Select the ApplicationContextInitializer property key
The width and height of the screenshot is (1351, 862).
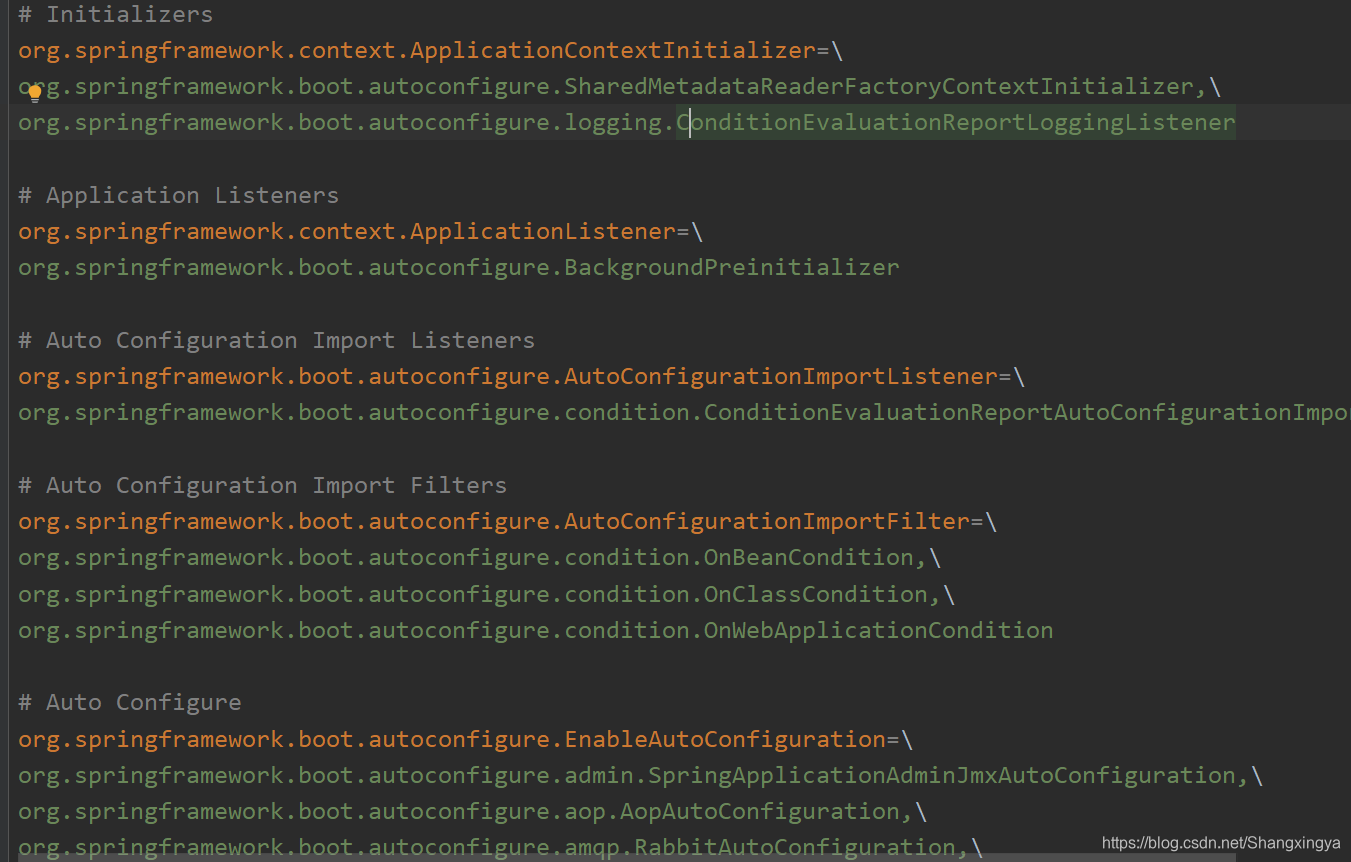click(417, 50)
